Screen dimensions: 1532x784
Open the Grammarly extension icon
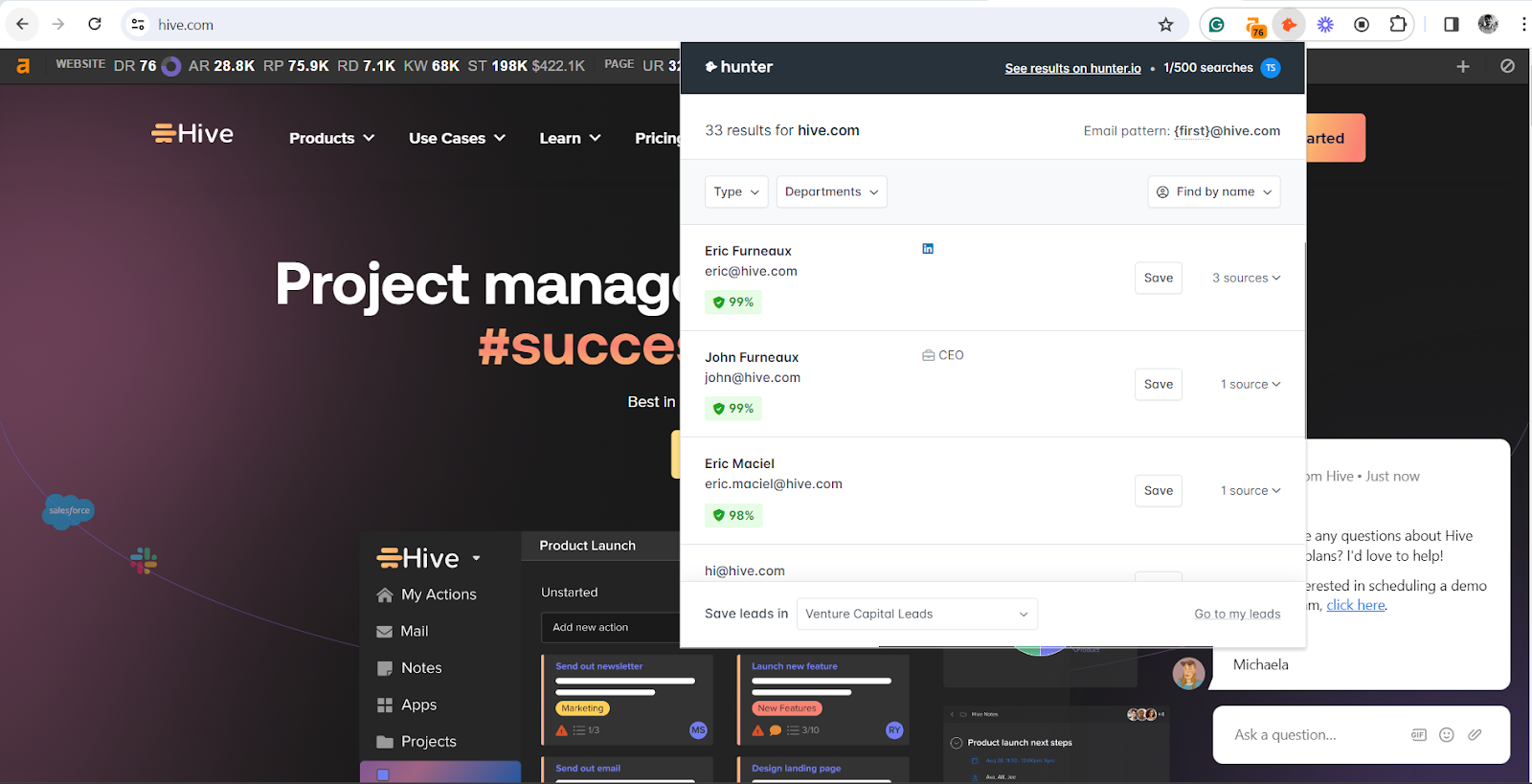click(x=1217, y=25)
